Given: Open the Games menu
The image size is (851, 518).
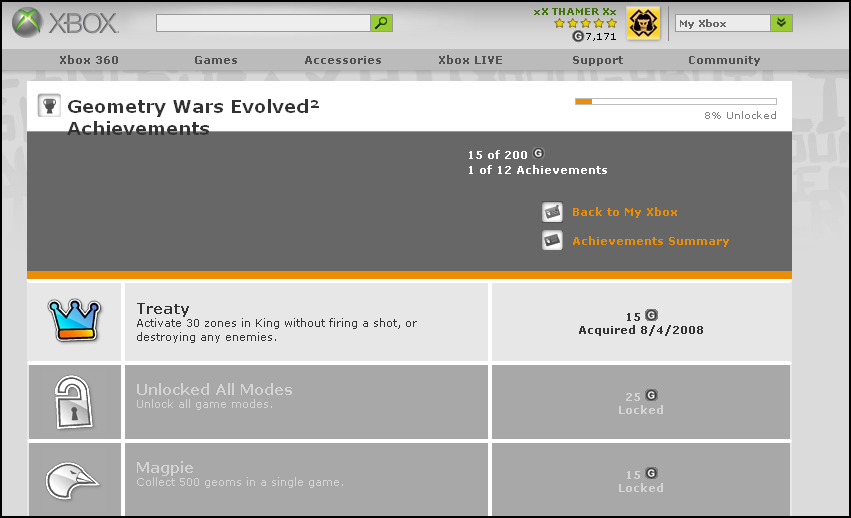Looking at the screenshot, I should 216,60.
